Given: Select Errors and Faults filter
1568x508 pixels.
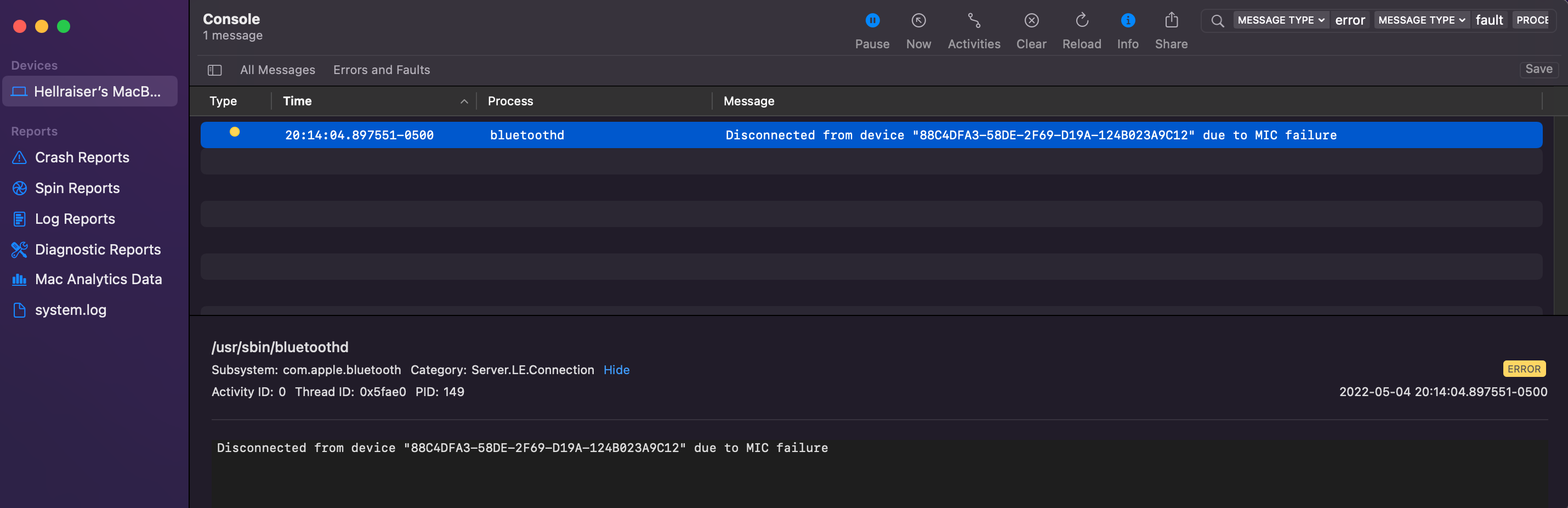Looking at the screenshot, I should 381,70.
